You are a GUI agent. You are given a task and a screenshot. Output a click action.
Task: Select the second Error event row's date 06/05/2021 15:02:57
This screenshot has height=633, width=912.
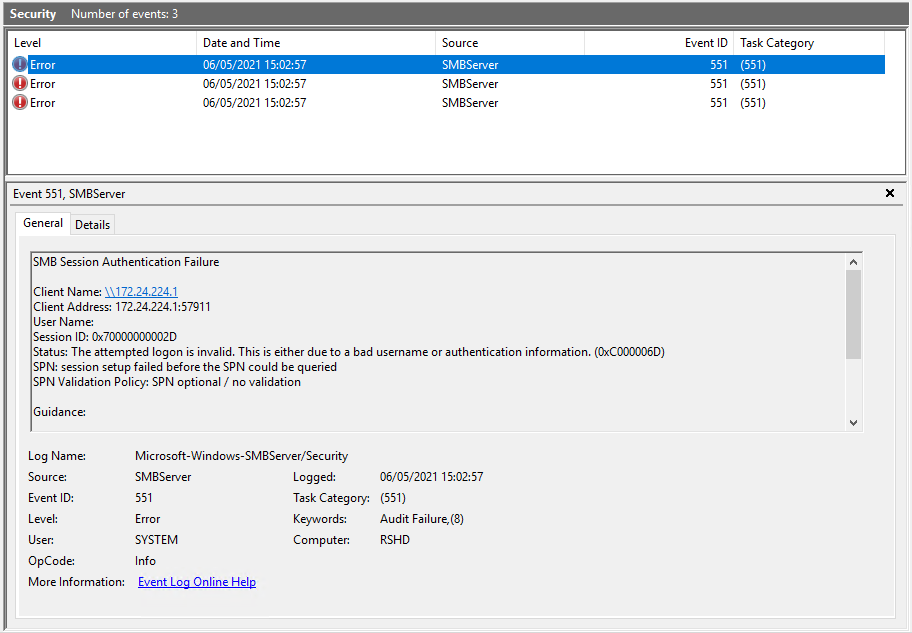pyautogui.click(x=254, y=84)
